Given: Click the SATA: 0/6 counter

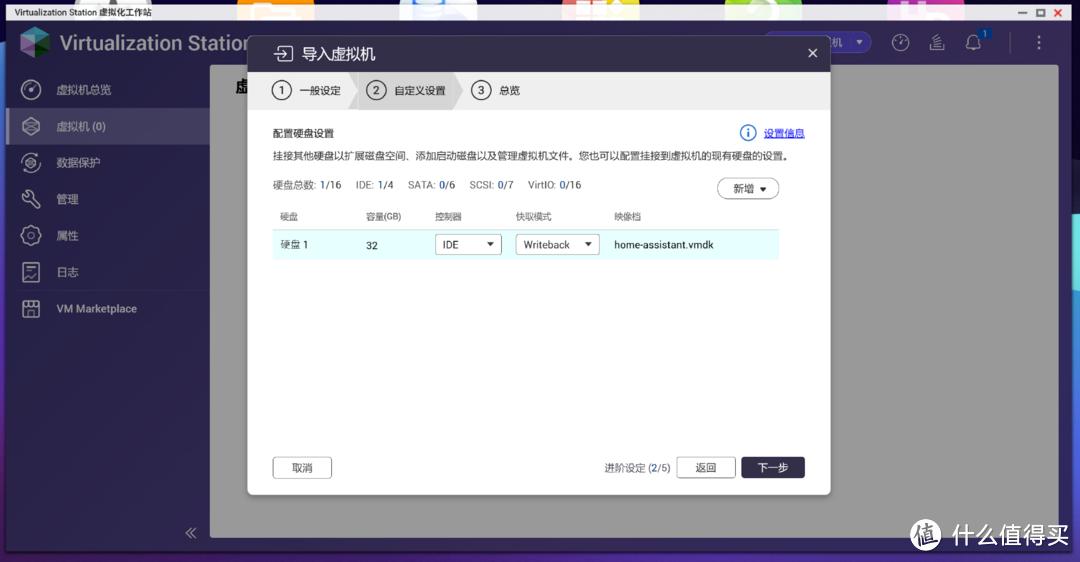Looking at the screenshot, I should pyautogui.click(x=431, y=185).
